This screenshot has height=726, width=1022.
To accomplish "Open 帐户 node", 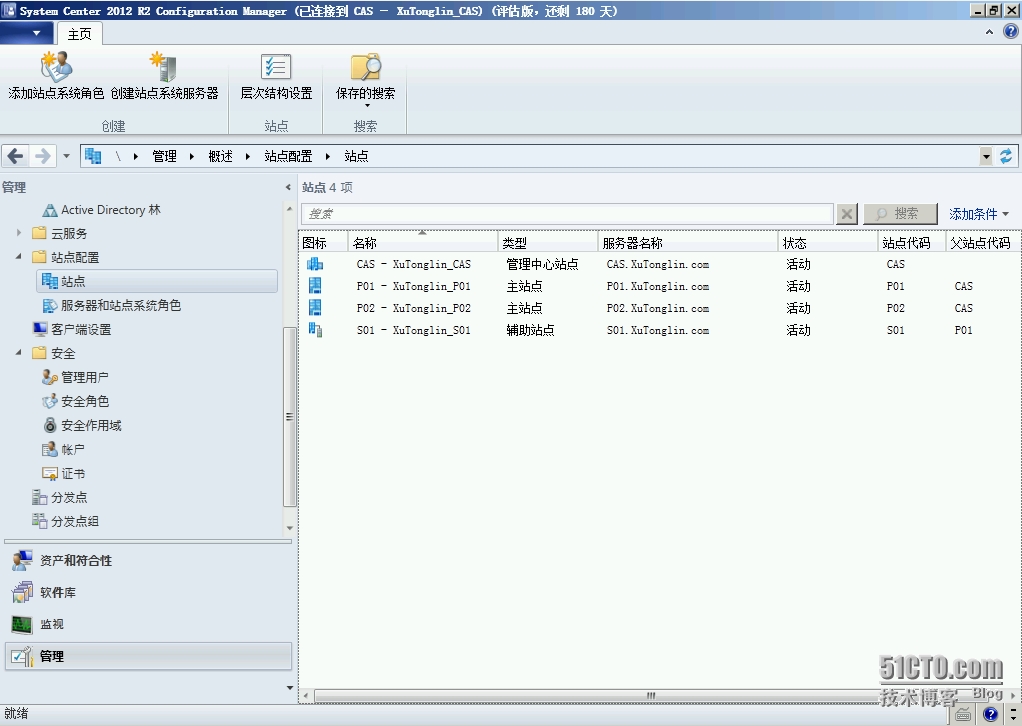I will [63, 450].
